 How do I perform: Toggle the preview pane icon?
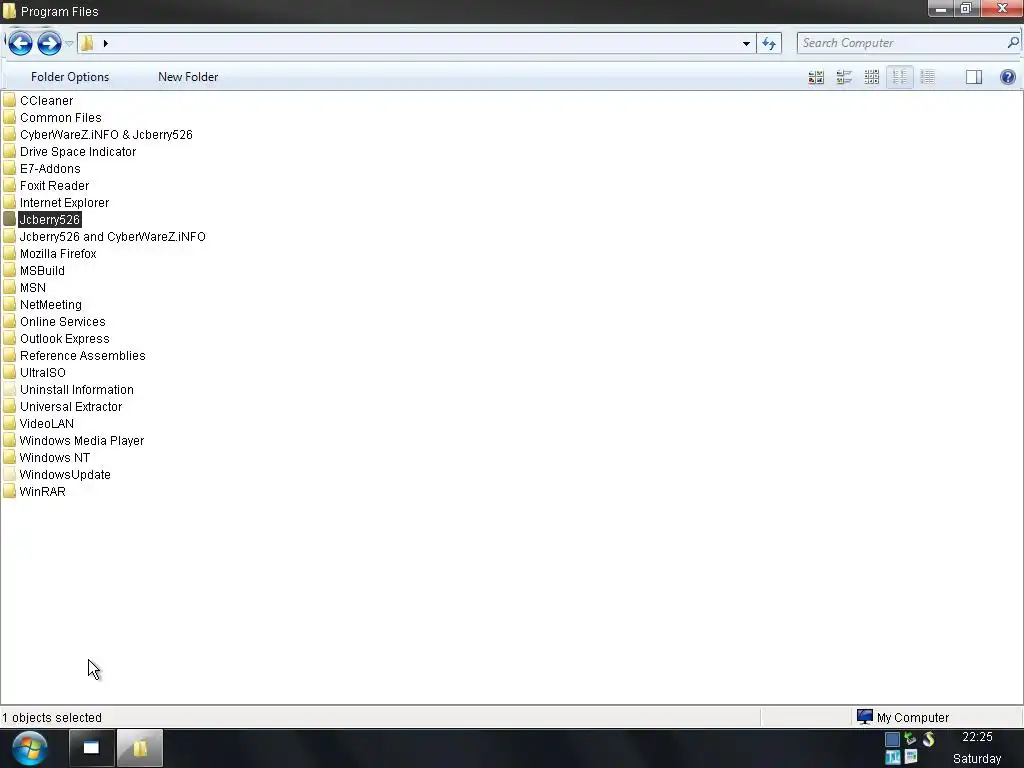[x=974, y=77]
